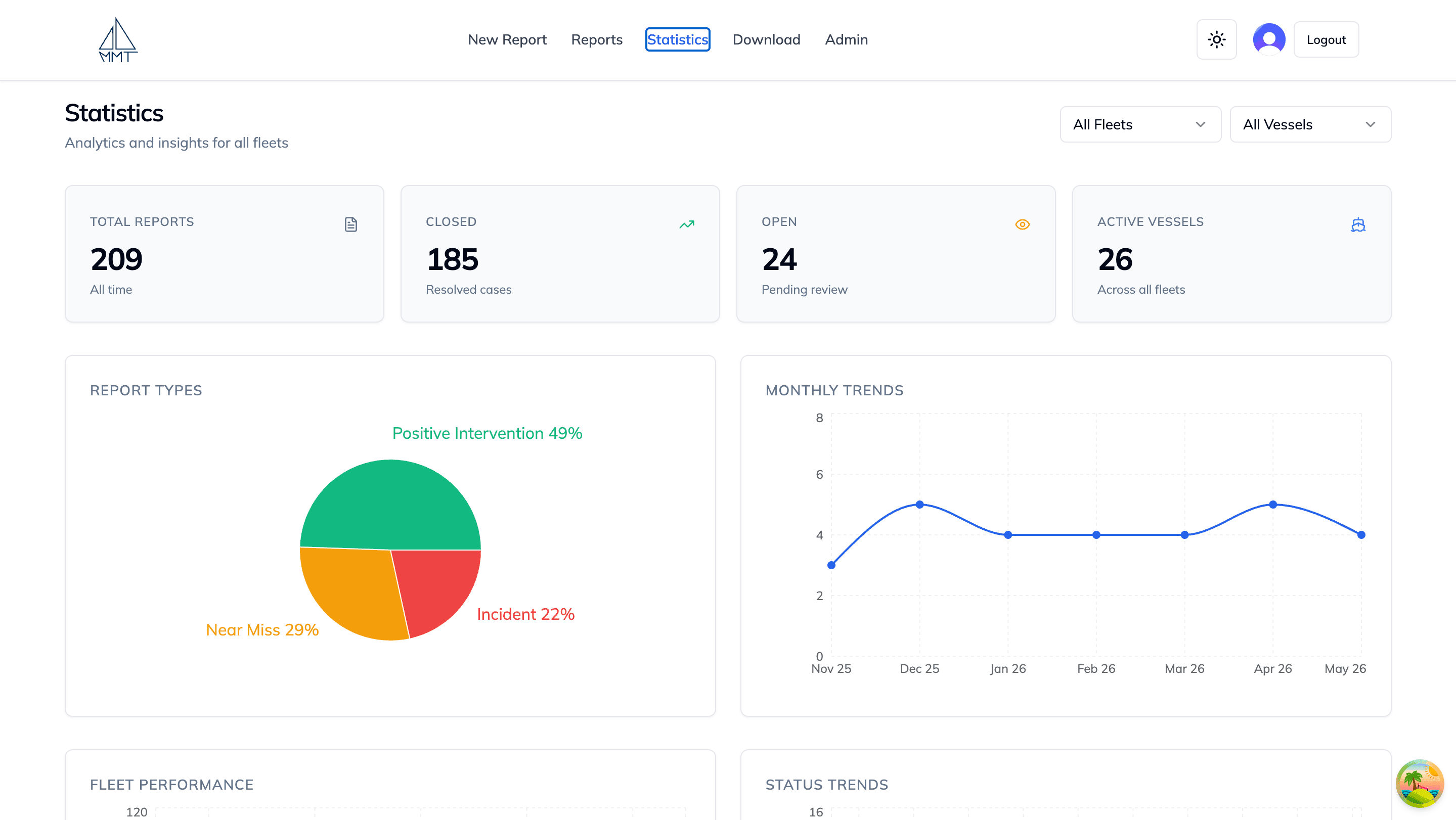Click the Nov 25 data point on trend line
Image resolution: width=1456 pixels, height=820 pixels.
pos(831,565)
